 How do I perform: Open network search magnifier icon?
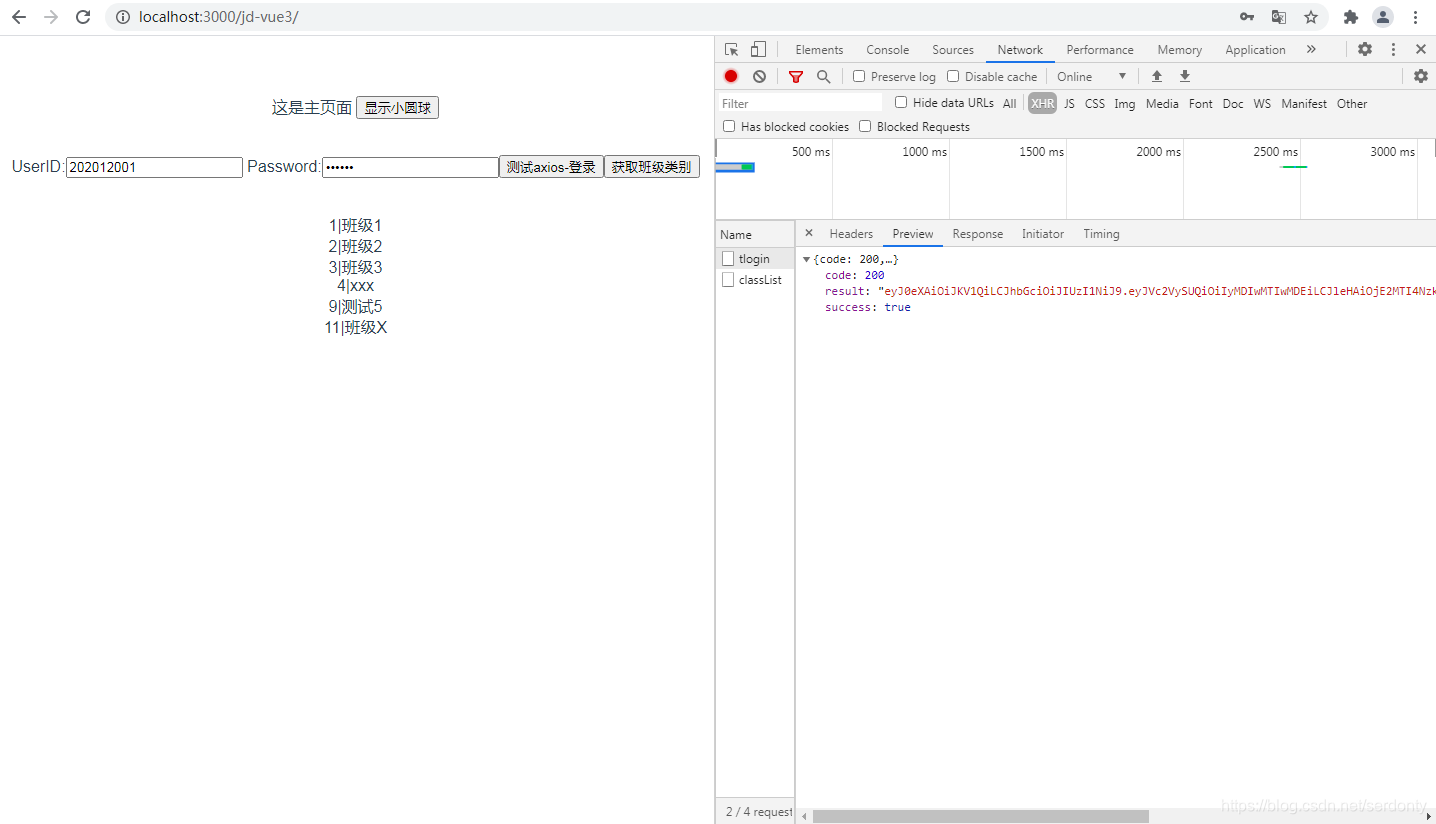tap(824, 76)
